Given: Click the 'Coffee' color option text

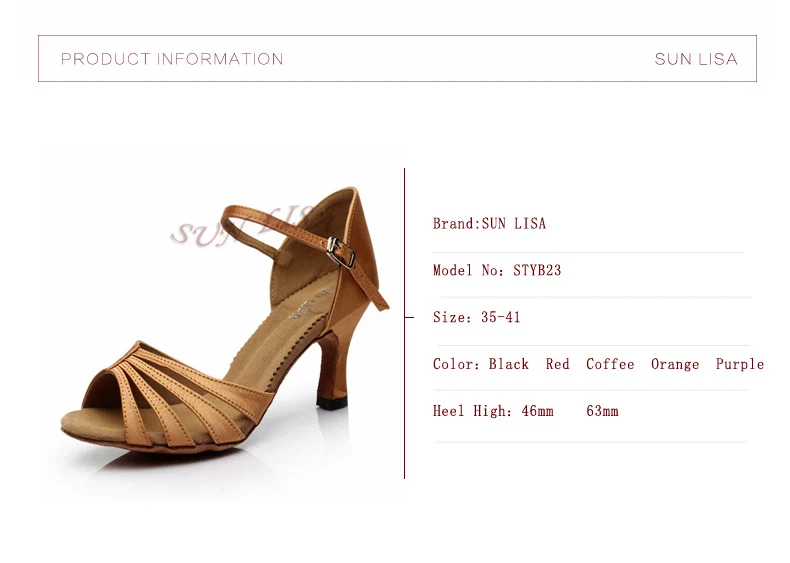Looking at the screenshot, I should [610, 364].
